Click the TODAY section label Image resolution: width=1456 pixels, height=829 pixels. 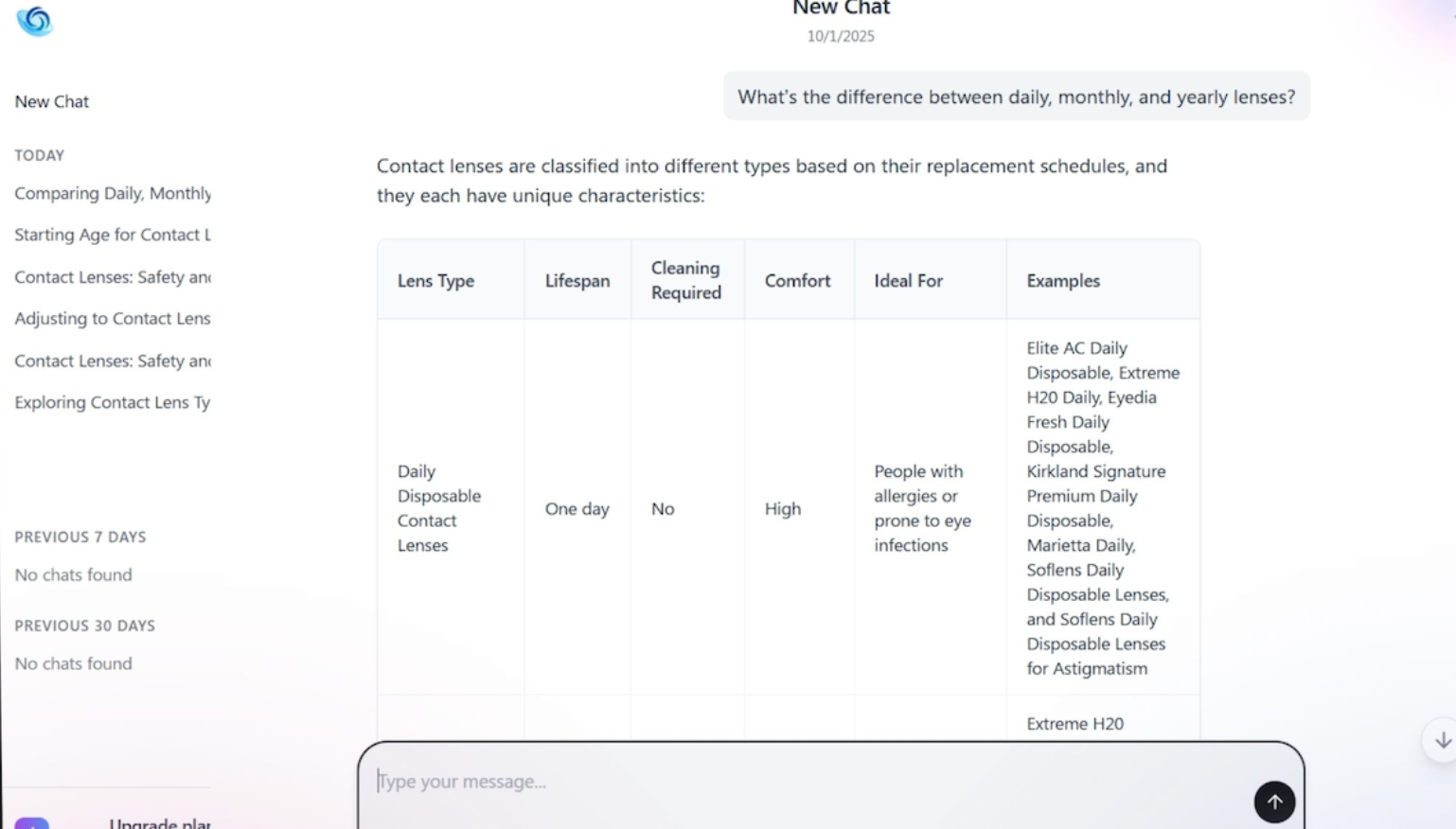pos(40,155)
